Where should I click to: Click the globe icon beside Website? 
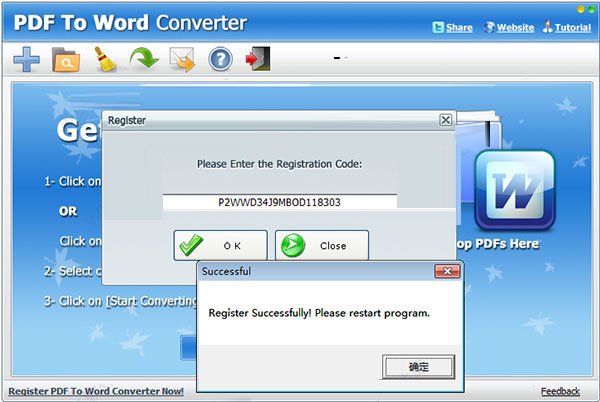coord(489,27)
